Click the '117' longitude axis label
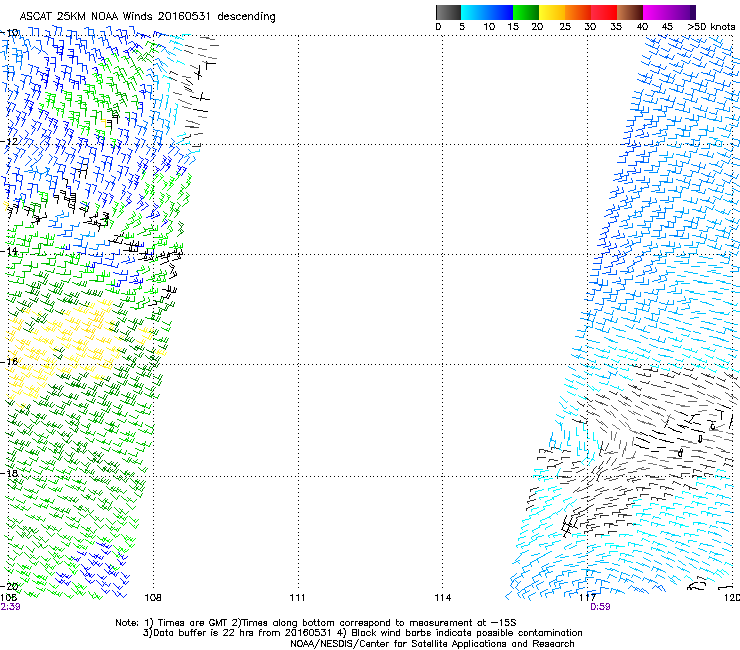 coord(588,598)
